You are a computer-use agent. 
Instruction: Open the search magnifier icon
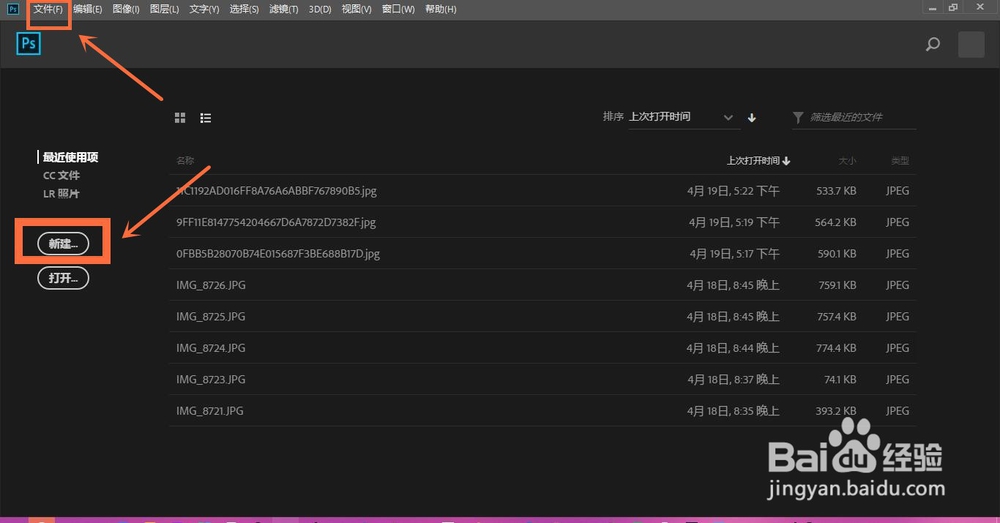tap(932, 44)
